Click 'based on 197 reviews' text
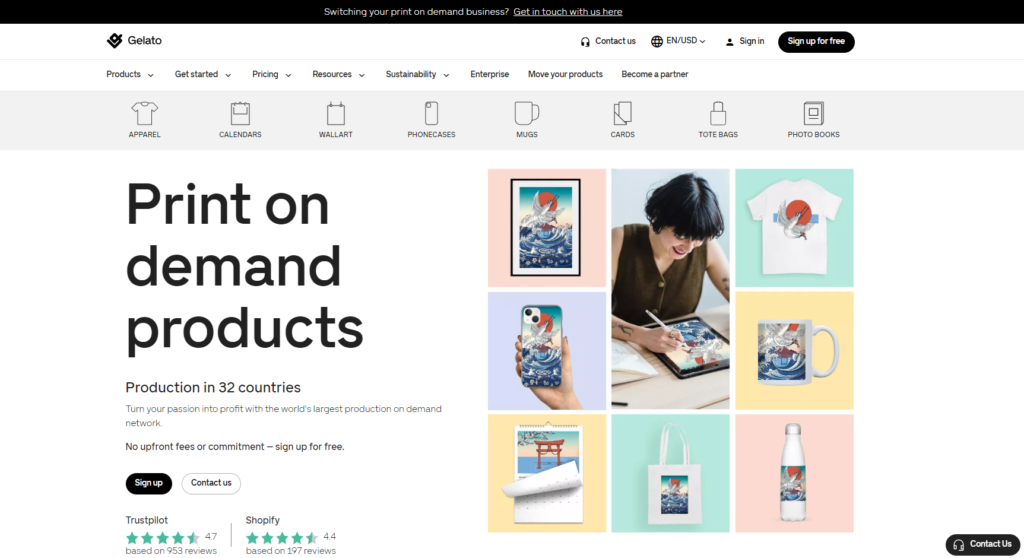The height and width of the screenshot is (558, 1024). point(291,551)
